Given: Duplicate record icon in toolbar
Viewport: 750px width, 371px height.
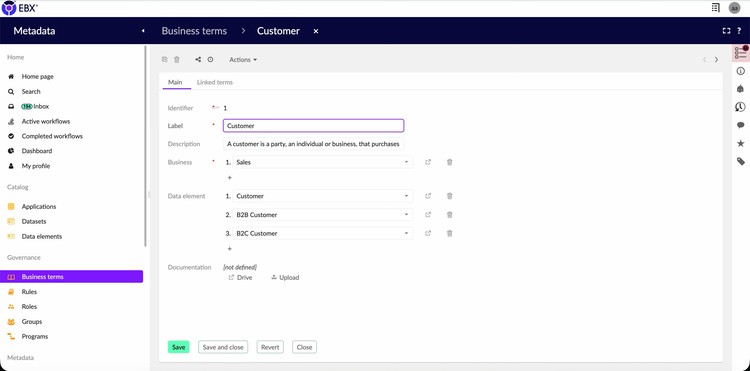Looking at the screenshot, I should [x=165, y=60].
